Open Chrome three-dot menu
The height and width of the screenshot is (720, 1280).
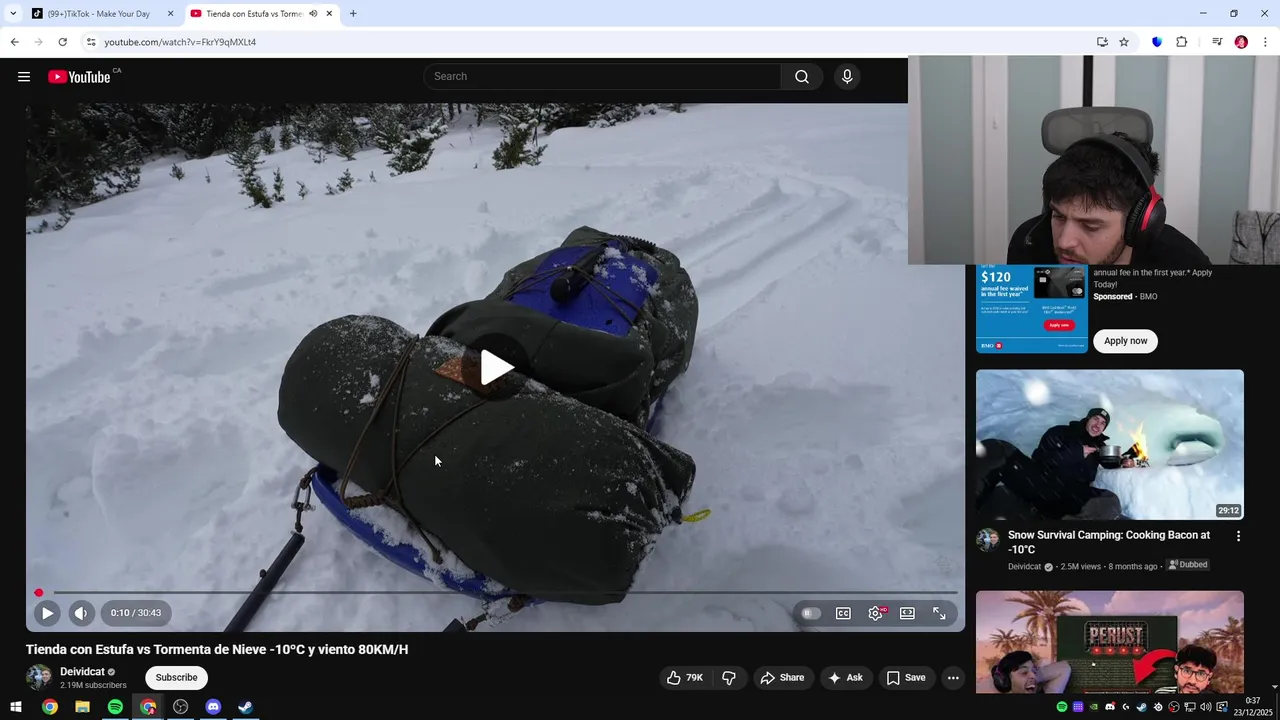tap(1266, 42)
